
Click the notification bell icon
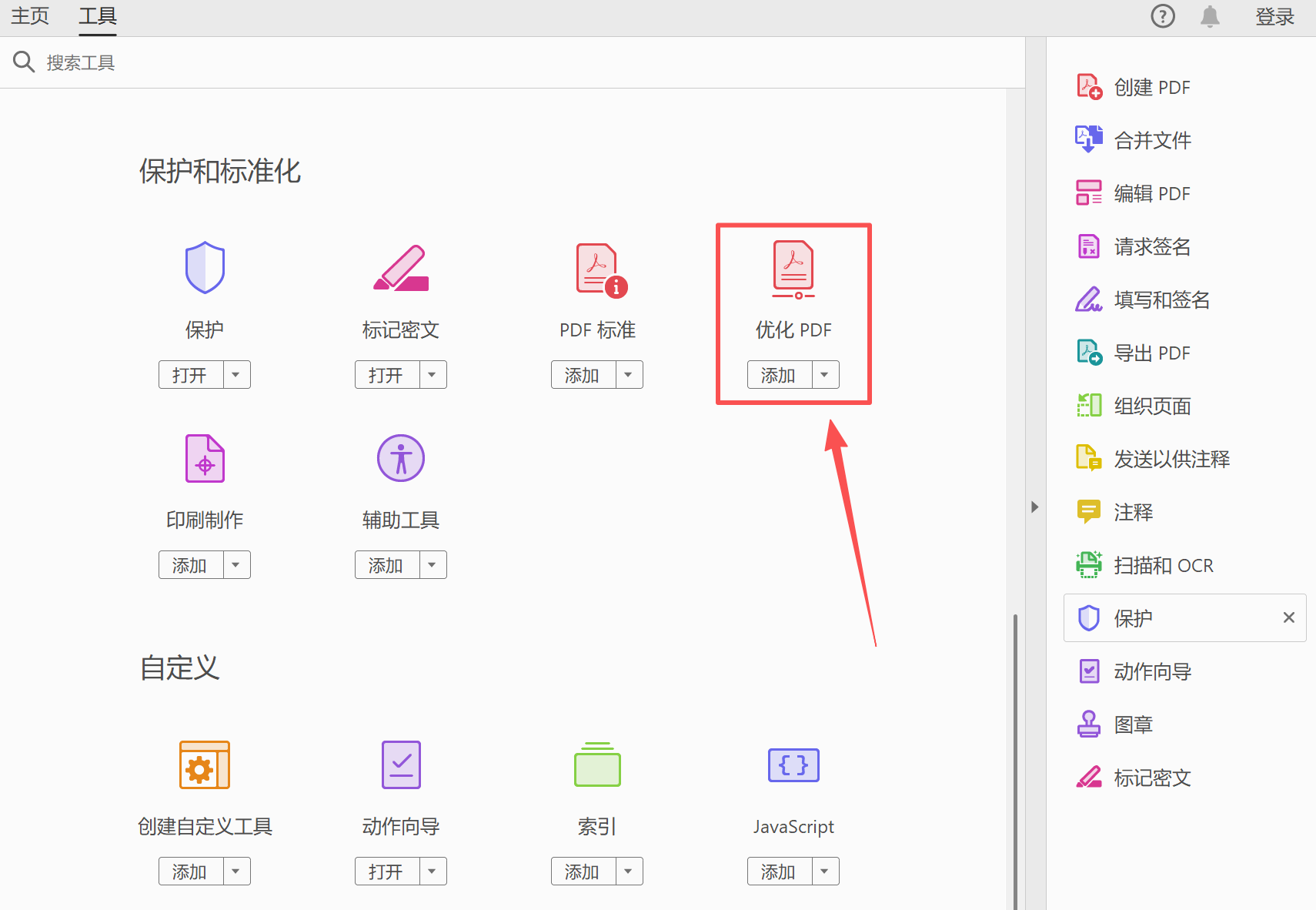(x=1209, y=15)
